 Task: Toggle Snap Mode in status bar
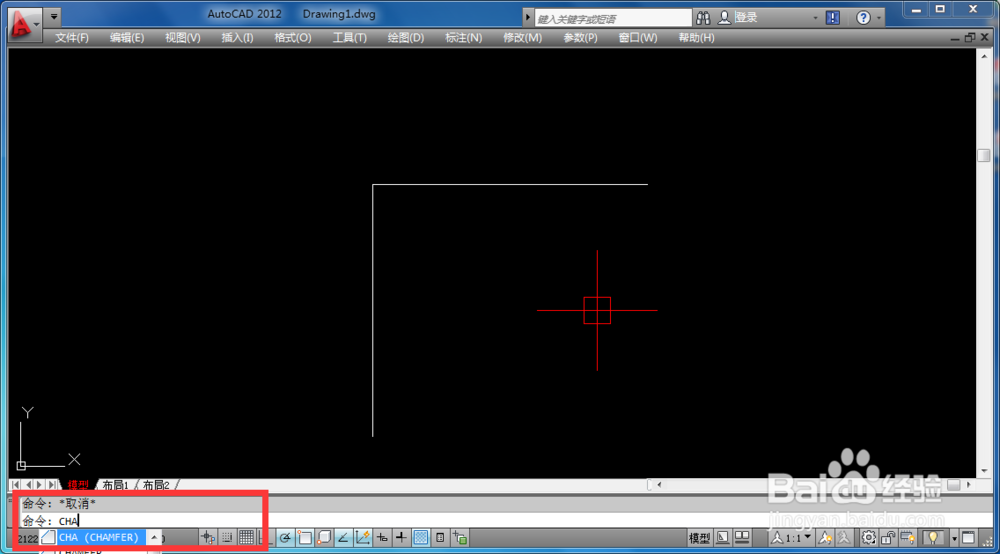click(227, 538)
